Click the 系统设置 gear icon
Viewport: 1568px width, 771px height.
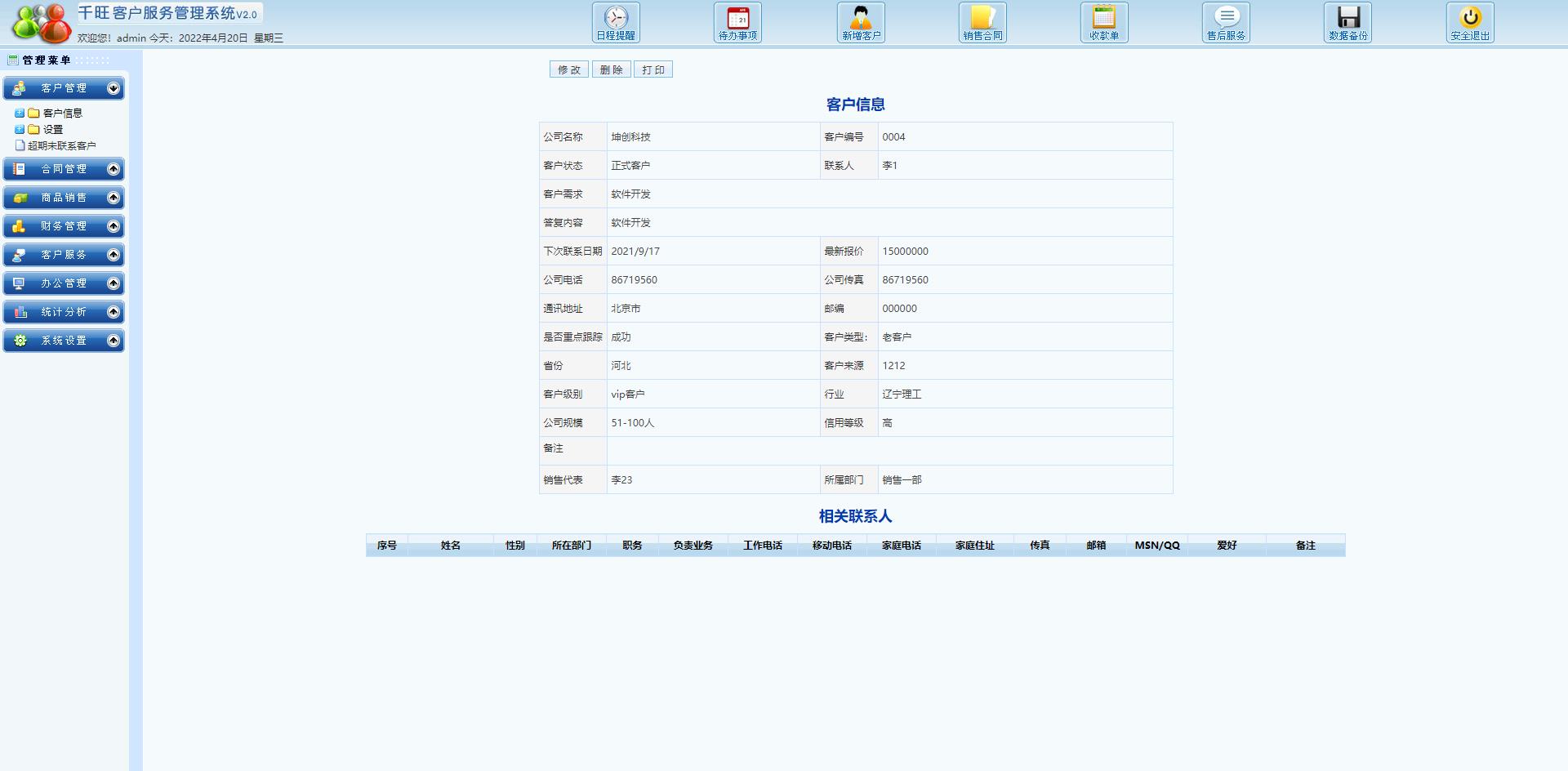click(x=19, y=341)
